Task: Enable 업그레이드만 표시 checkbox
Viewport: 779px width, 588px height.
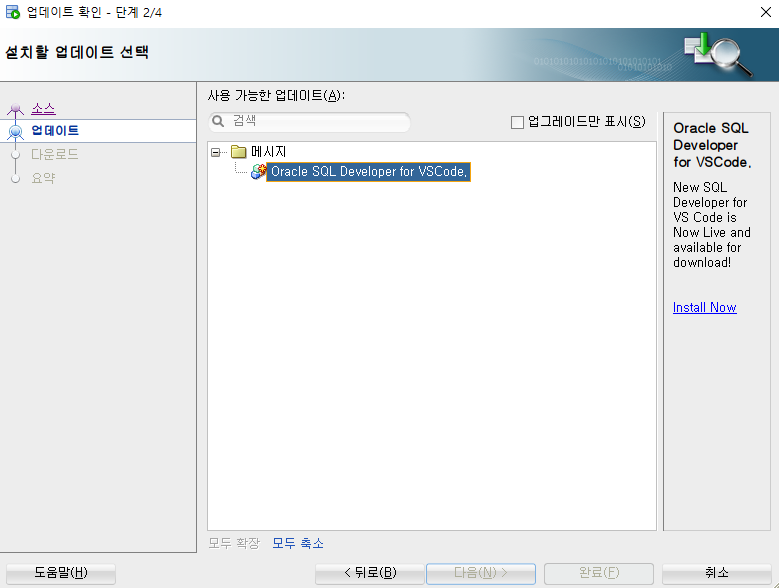Action: coord(517,122)
